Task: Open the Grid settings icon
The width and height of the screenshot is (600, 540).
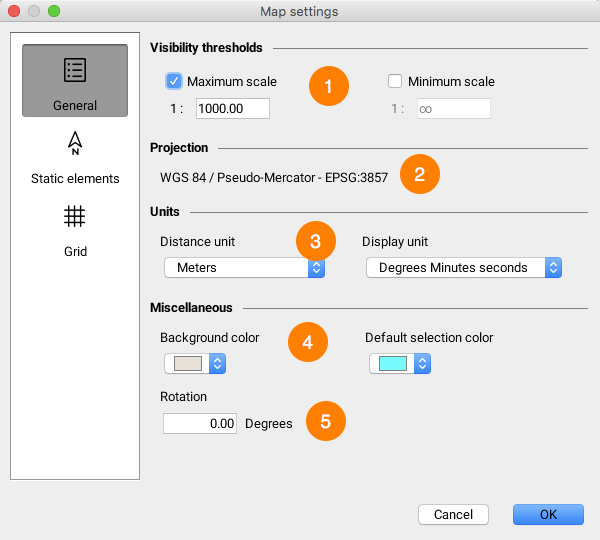Action: 75,216
